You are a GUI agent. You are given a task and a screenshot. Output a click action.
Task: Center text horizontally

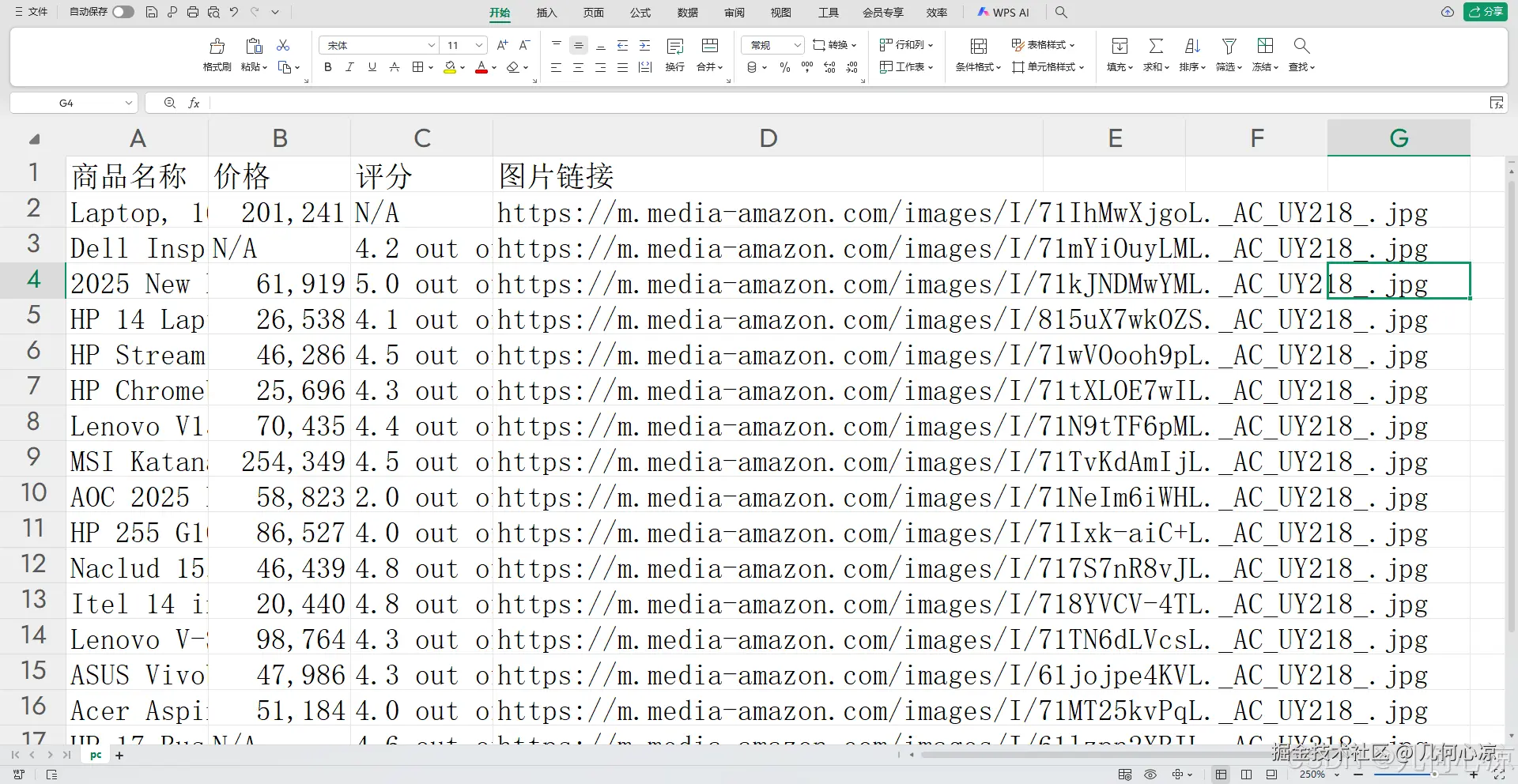click(578, 68)
